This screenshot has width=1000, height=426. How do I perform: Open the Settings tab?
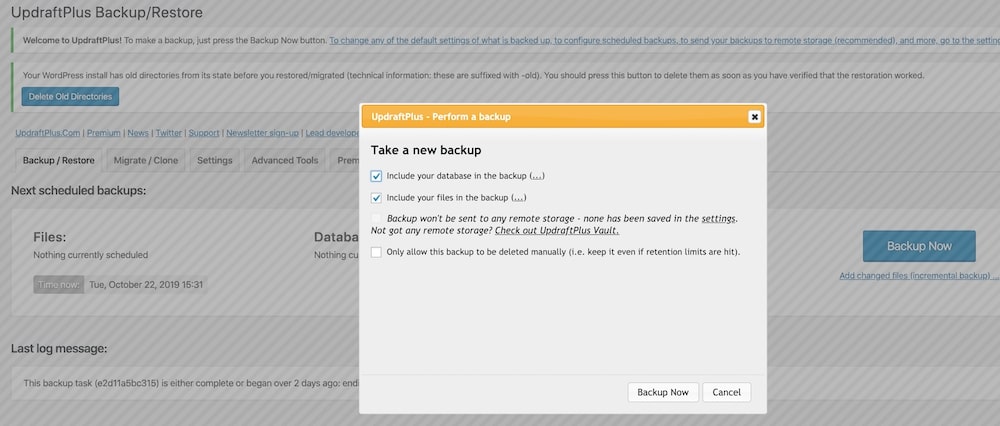[x=214, y=160]
